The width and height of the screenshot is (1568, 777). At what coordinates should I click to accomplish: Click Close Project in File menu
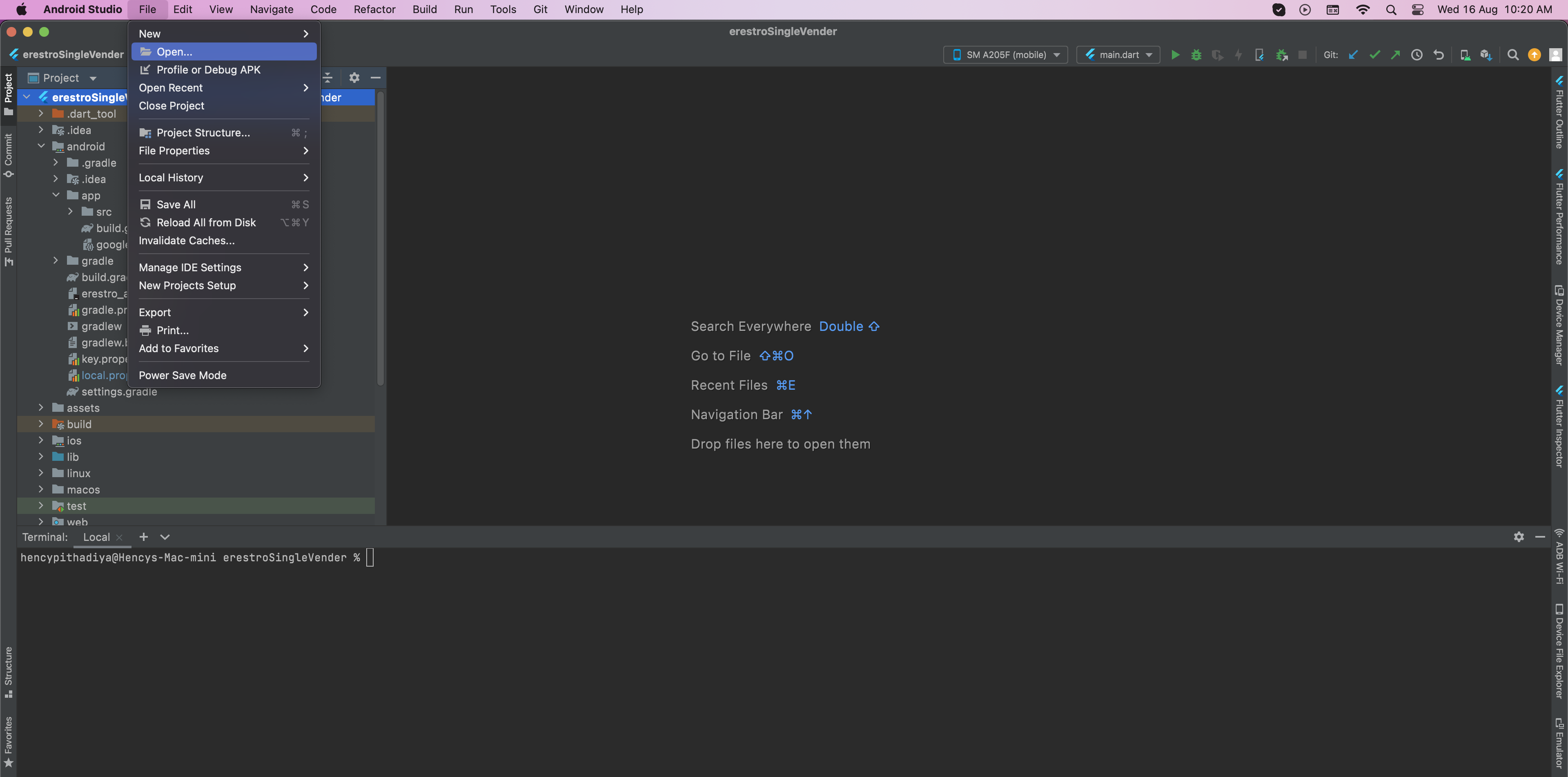tap(224, 105)
